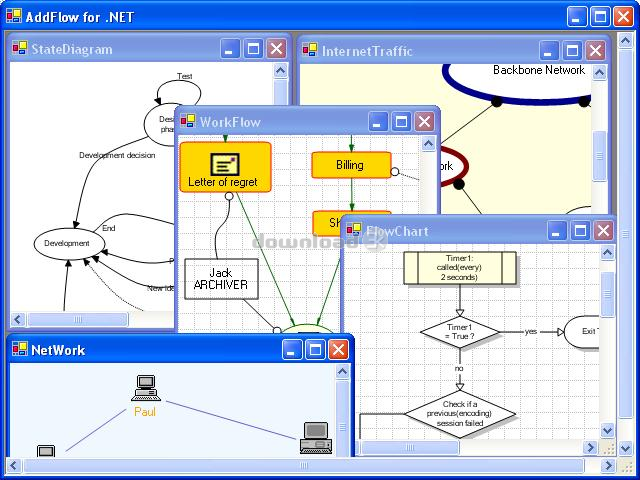Click FlowChart scroll up arrow
This screenshot has width=640, height=480.
(607, 253)
